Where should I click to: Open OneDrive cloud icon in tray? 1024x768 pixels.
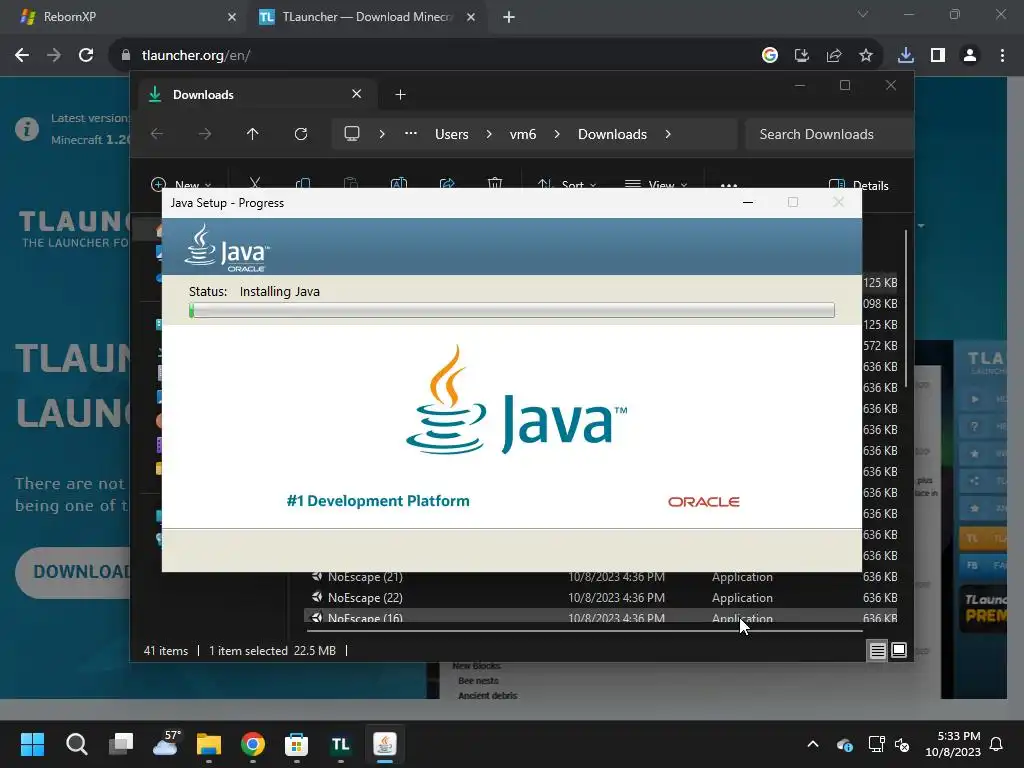tap(844, 744)
